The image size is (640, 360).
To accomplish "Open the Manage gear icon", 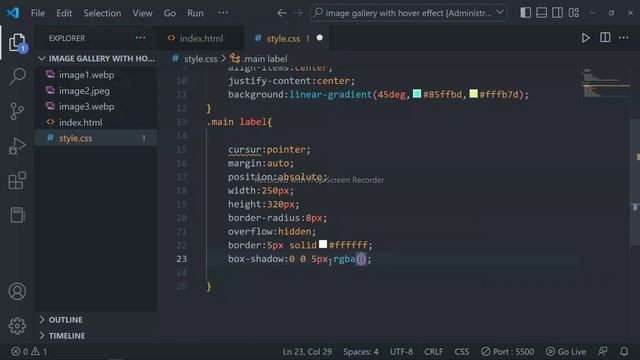I will click(x=17, y=326).
